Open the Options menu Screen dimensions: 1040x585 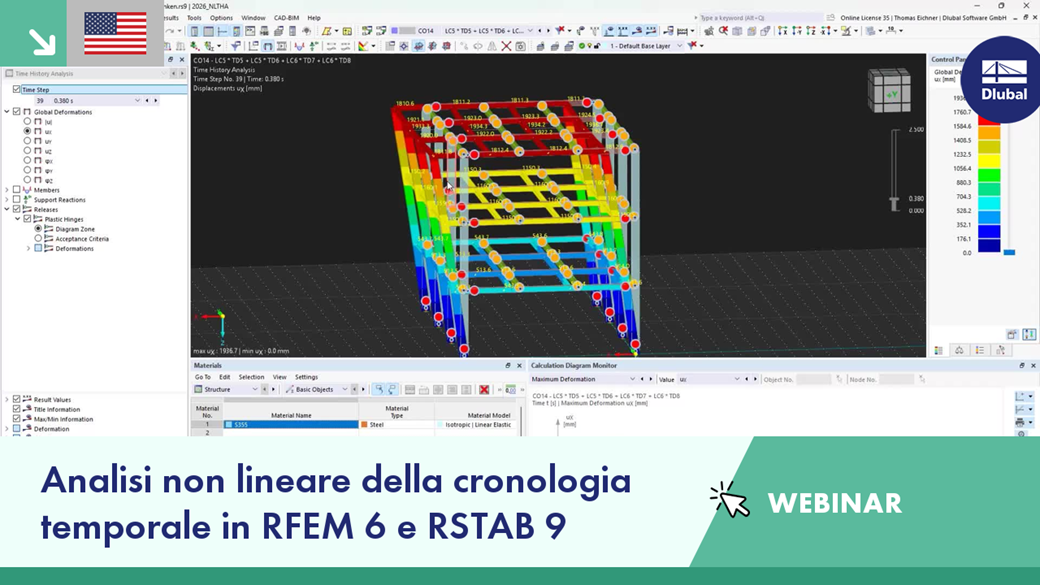point(221,18)
